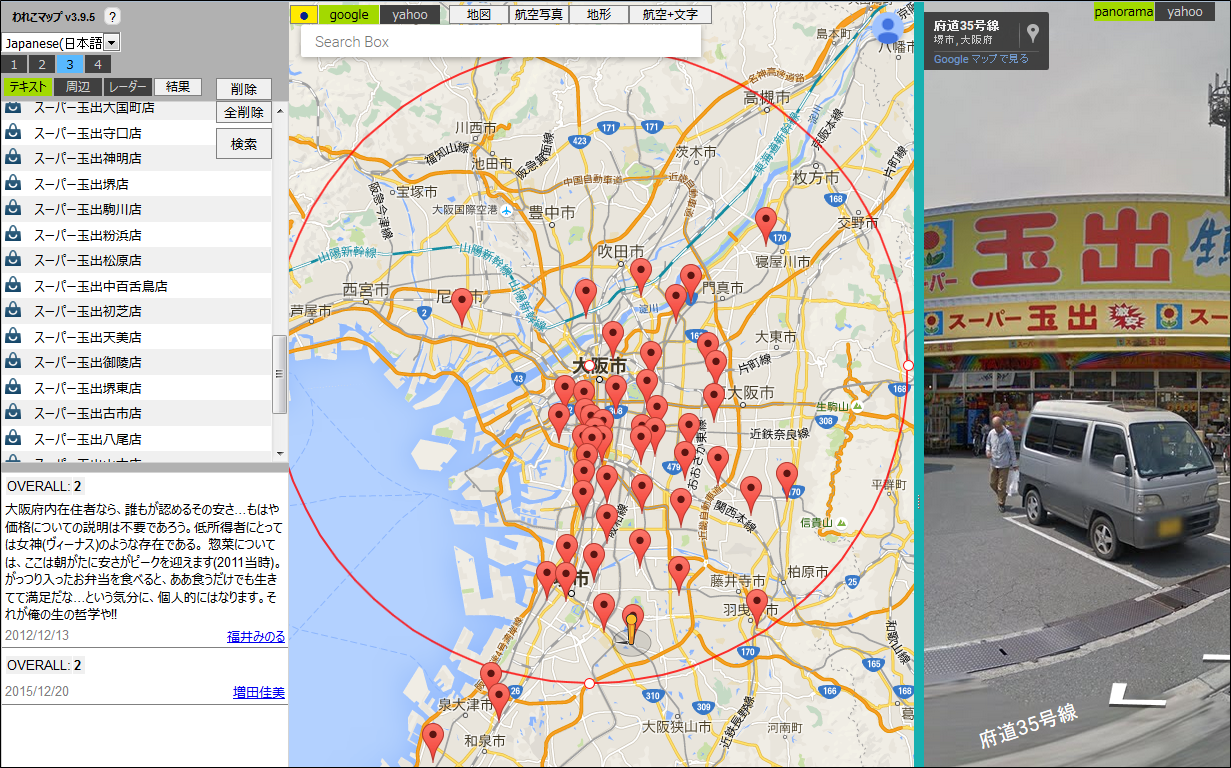The width and height of the screenshot is (1231, 768).
Task: Click the store list scrollbar thumb
Action: click(x=280, y=374)
